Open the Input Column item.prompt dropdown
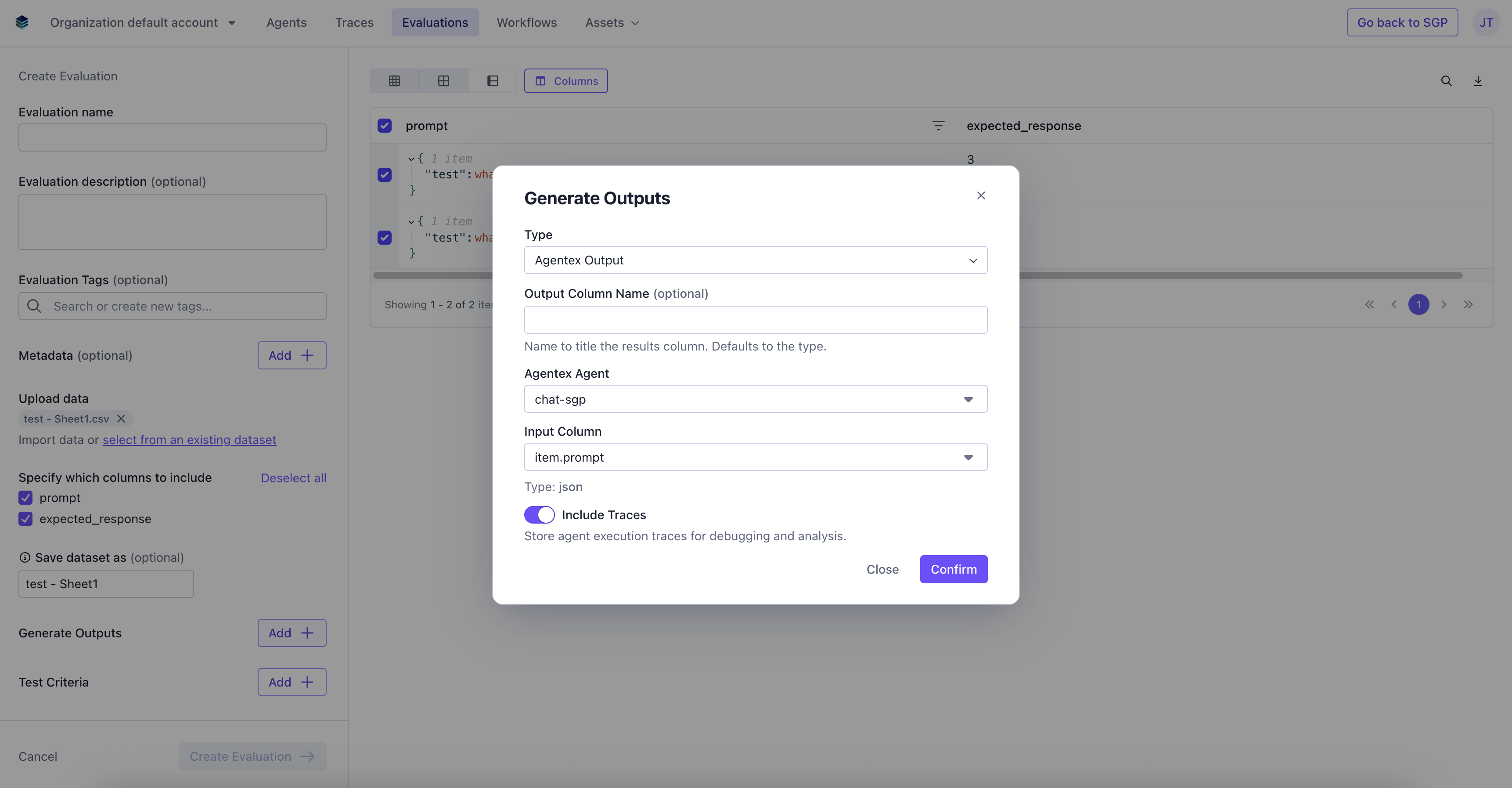This screenshot has height=788, width=1512. click(x=756, y=457)
